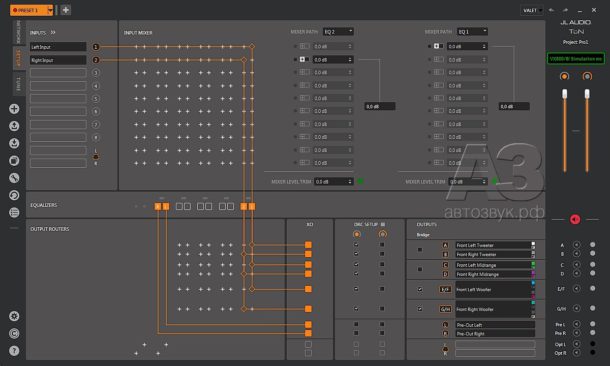This screenshot has height=366, width=610.
Task: Click the green VX800/8i Simulation mode box
Action: (x=576, y=59)
